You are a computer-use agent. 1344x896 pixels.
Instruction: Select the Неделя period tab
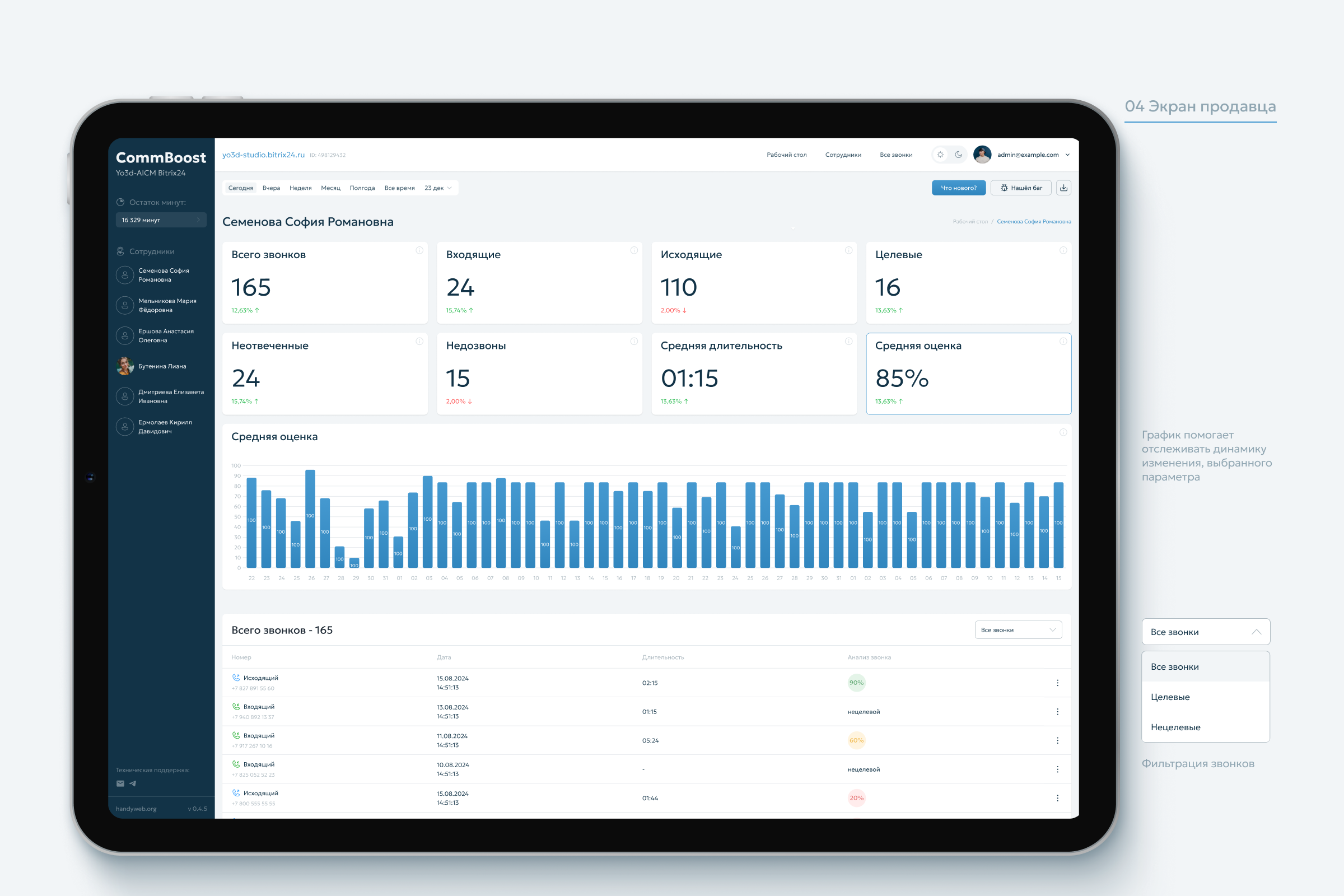coord(301,188)
